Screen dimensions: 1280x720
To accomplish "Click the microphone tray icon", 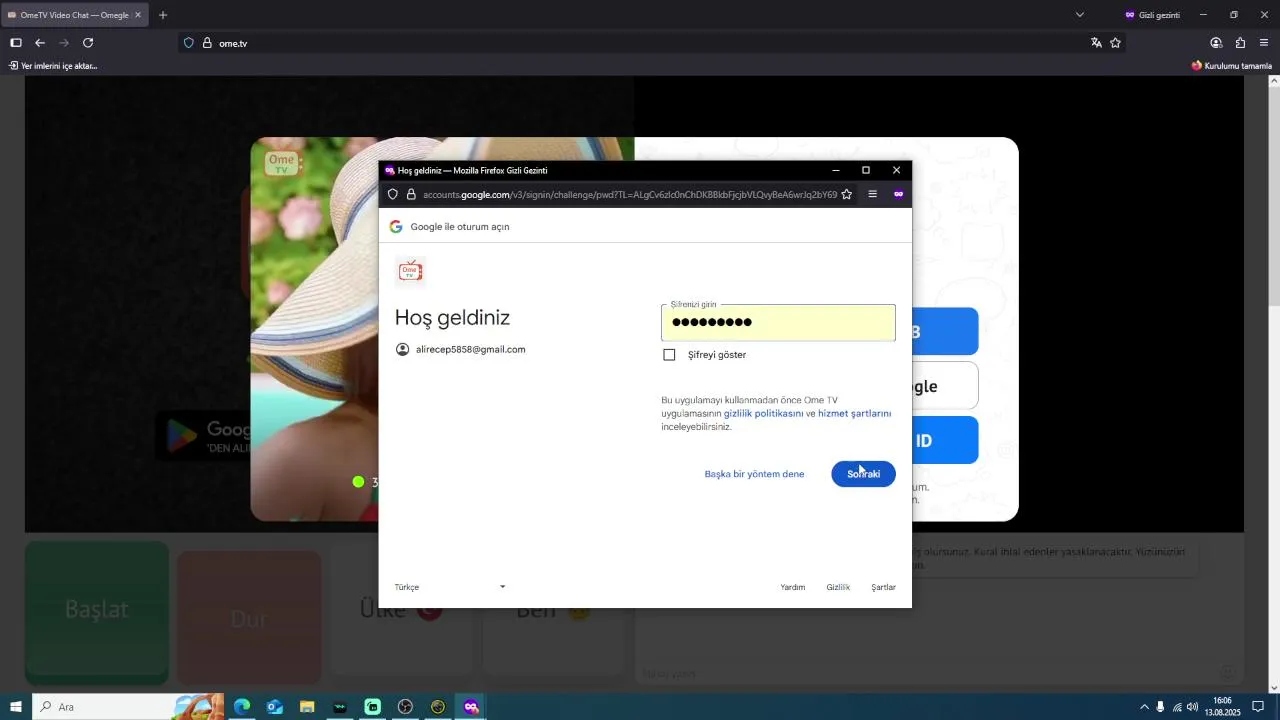I will coord(1160,707).
